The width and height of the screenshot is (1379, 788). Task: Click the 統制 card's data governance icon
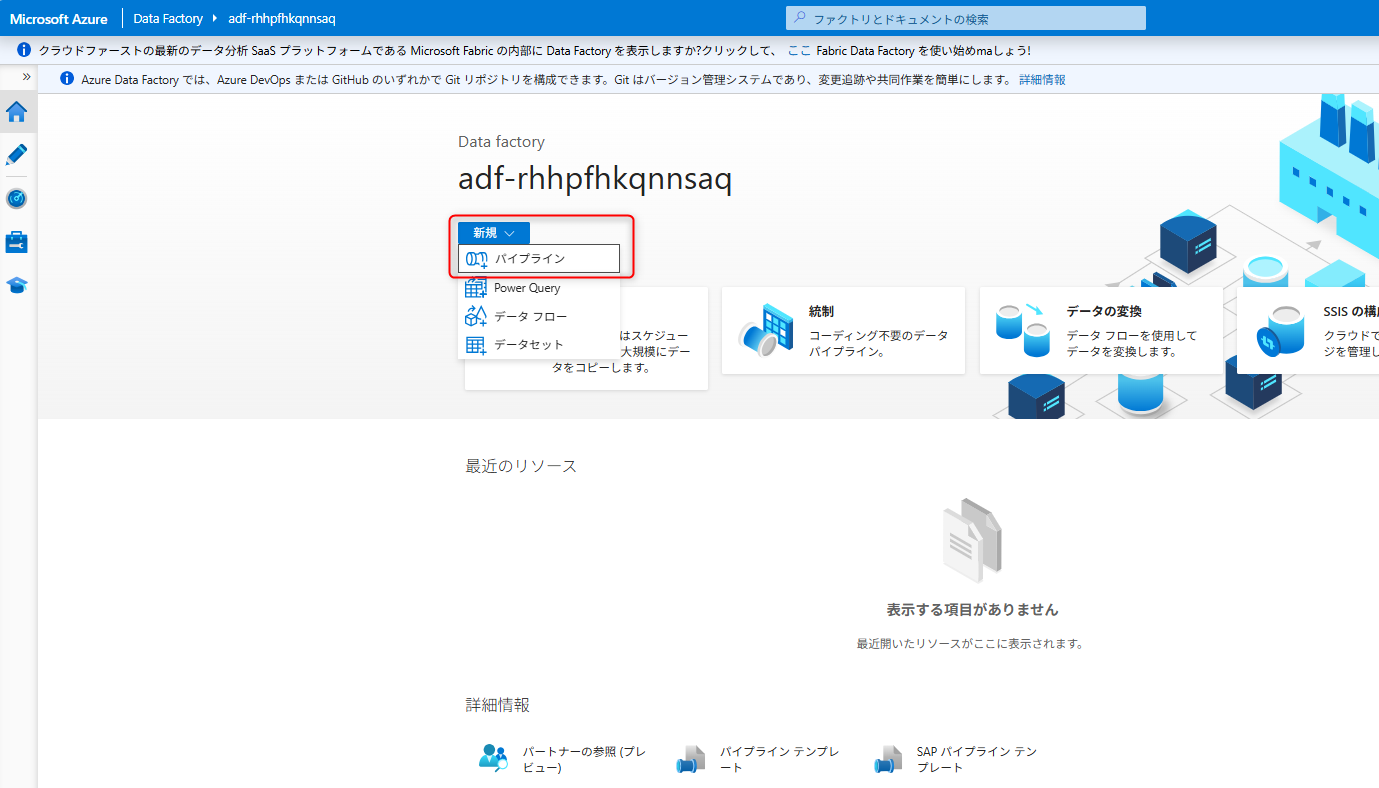coord(767,330)
